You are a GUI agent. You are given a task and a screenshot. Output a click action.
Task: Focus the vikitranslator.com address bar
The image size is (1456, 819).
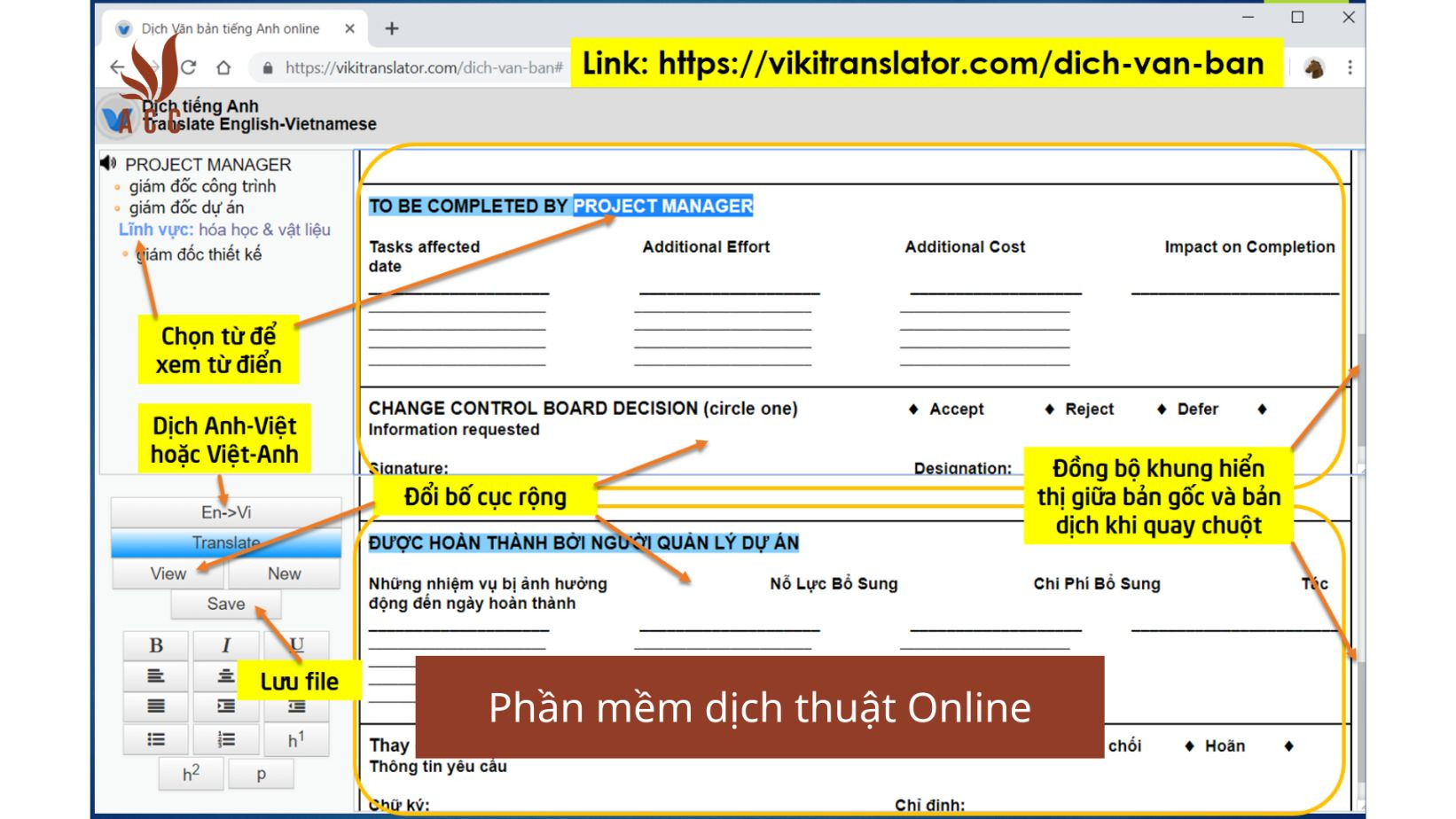[424, 67]
